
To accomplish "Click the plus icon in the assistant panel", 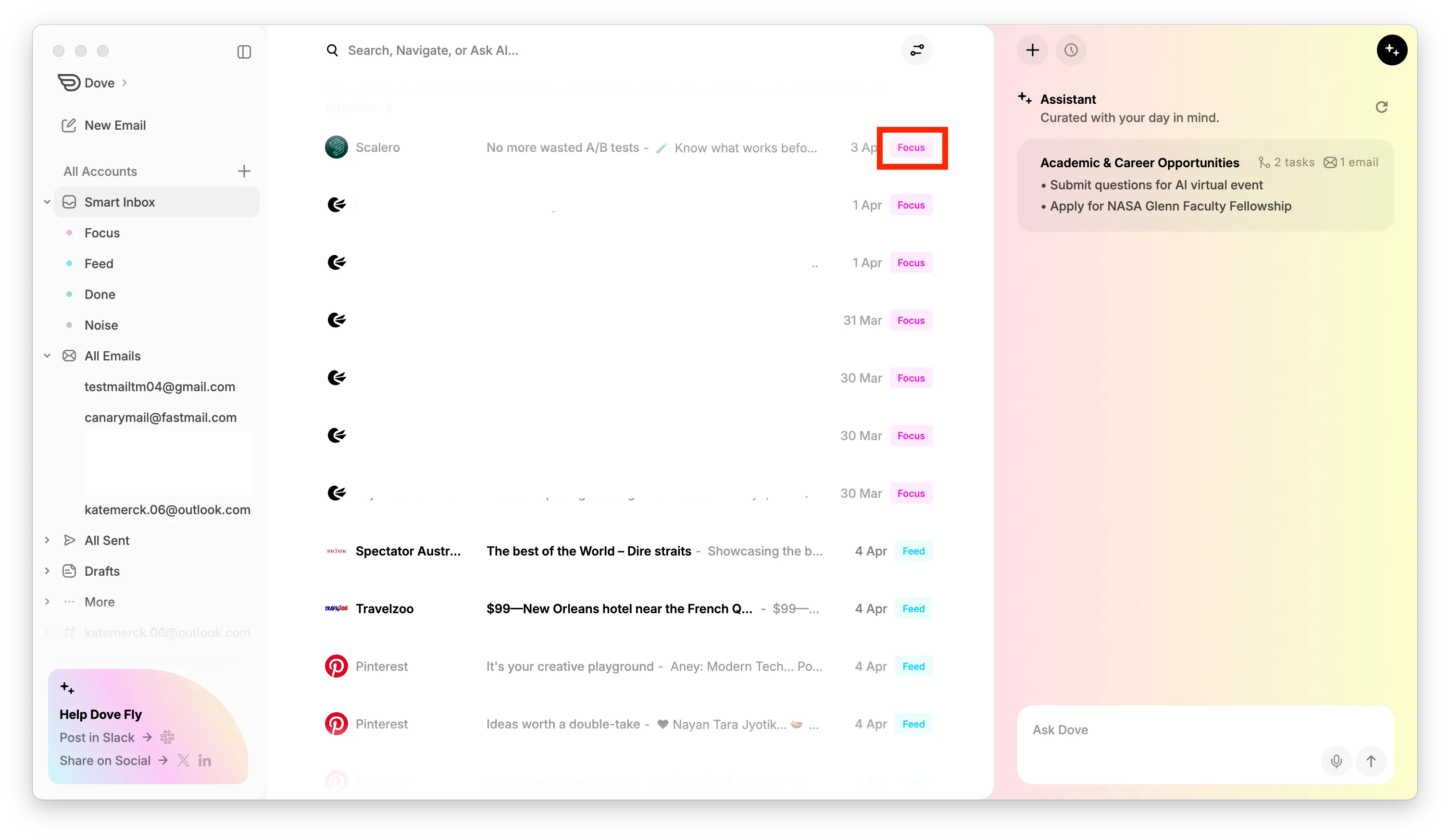I will coord(1032,50).
